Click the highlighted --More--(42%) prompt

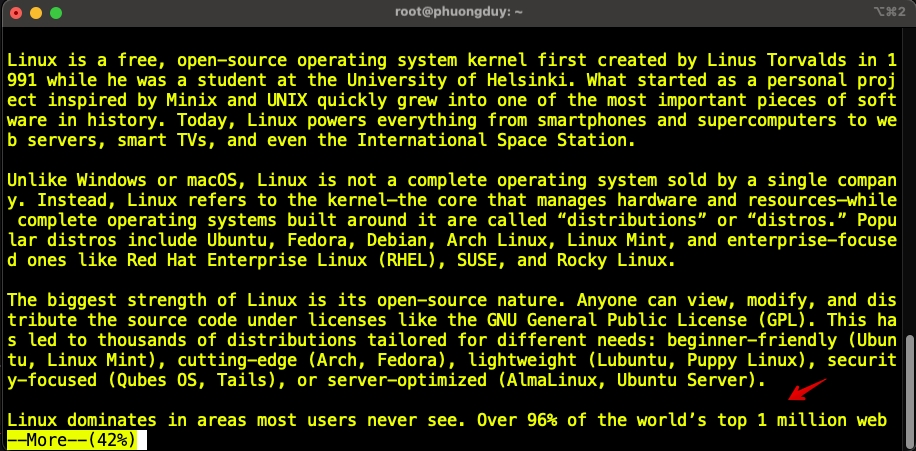(x=75, y=440)
